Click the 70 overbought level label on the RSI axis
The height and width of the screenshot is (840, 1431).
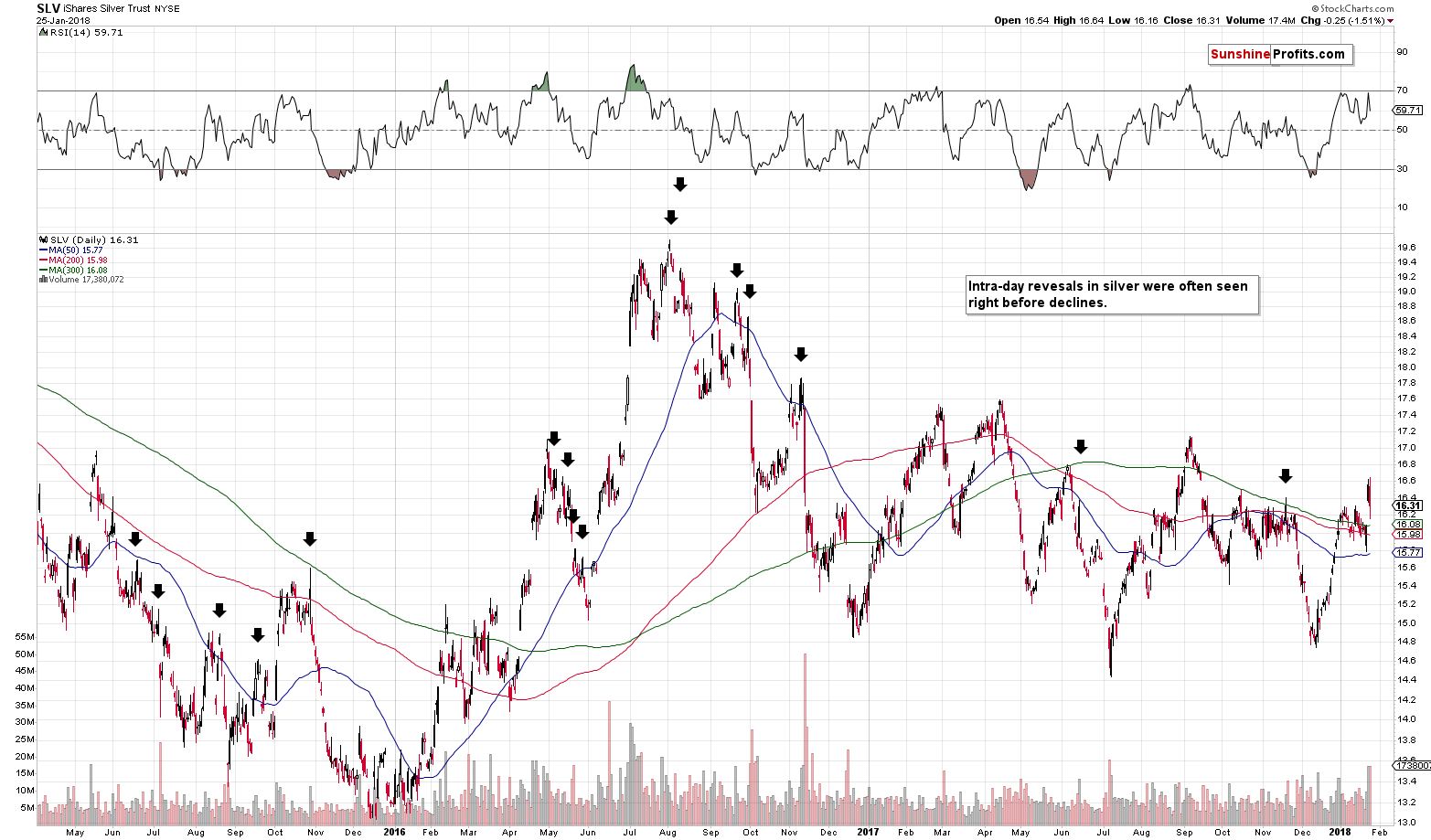(x=1402, y=90)
